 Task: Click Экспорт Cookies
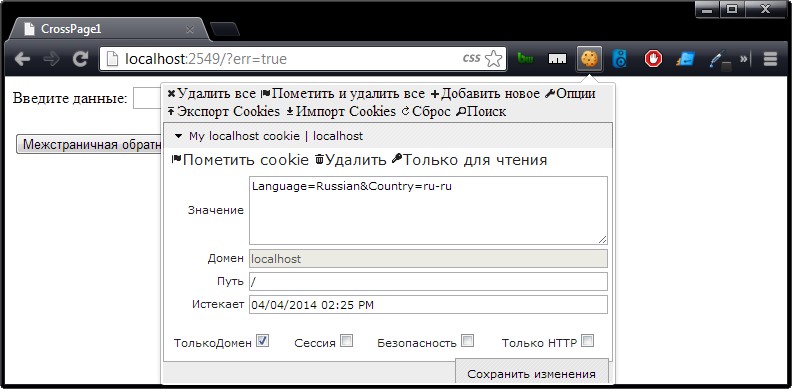coord(223,111)
